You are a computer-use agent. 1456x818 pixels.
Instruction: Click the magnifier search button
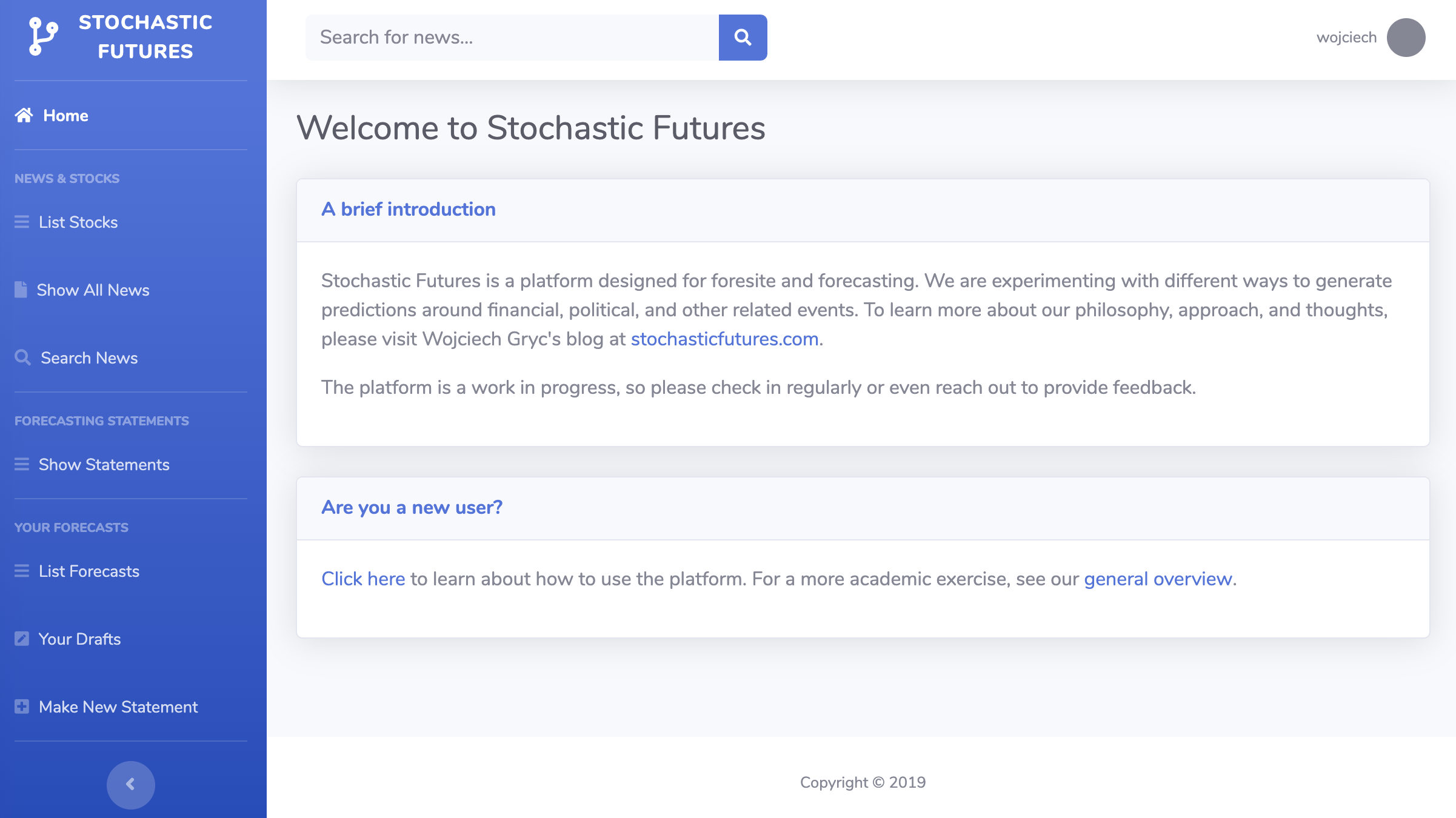[743, 38]
